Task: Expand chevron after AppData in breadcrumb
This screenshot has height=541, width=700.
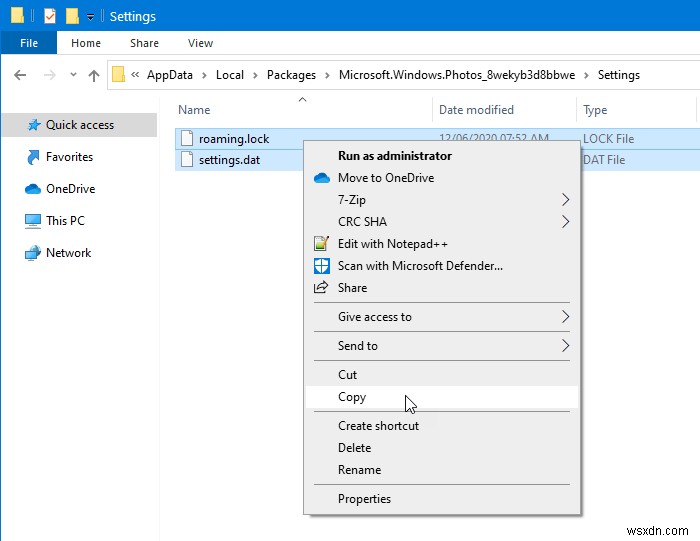Action: tap(204, 75)
